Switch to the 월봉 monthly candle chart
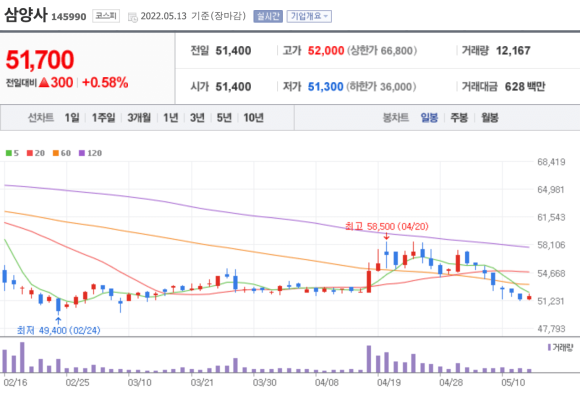Image resolution: width=580 pixels, height=395 pixels. pyautogui.click(x=490, y=118)
